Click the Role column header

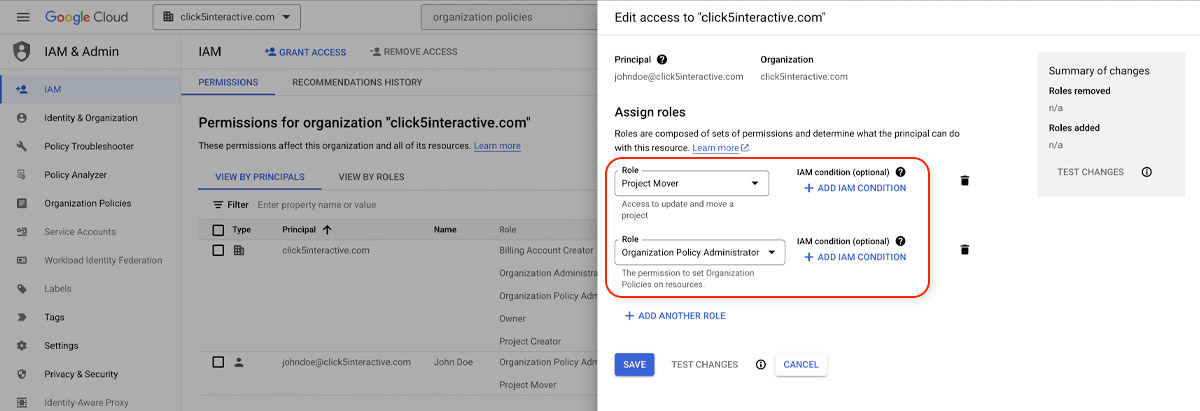click(x=508, y=229)
